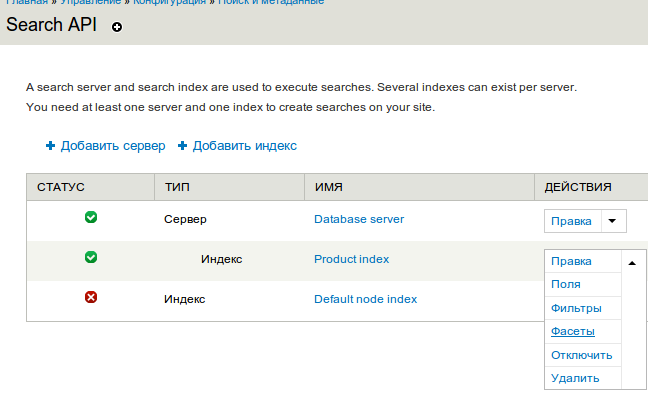Open the Product index link
Image resolution: width=648 pixels, height=395 pixels.
tap(352, 259)
